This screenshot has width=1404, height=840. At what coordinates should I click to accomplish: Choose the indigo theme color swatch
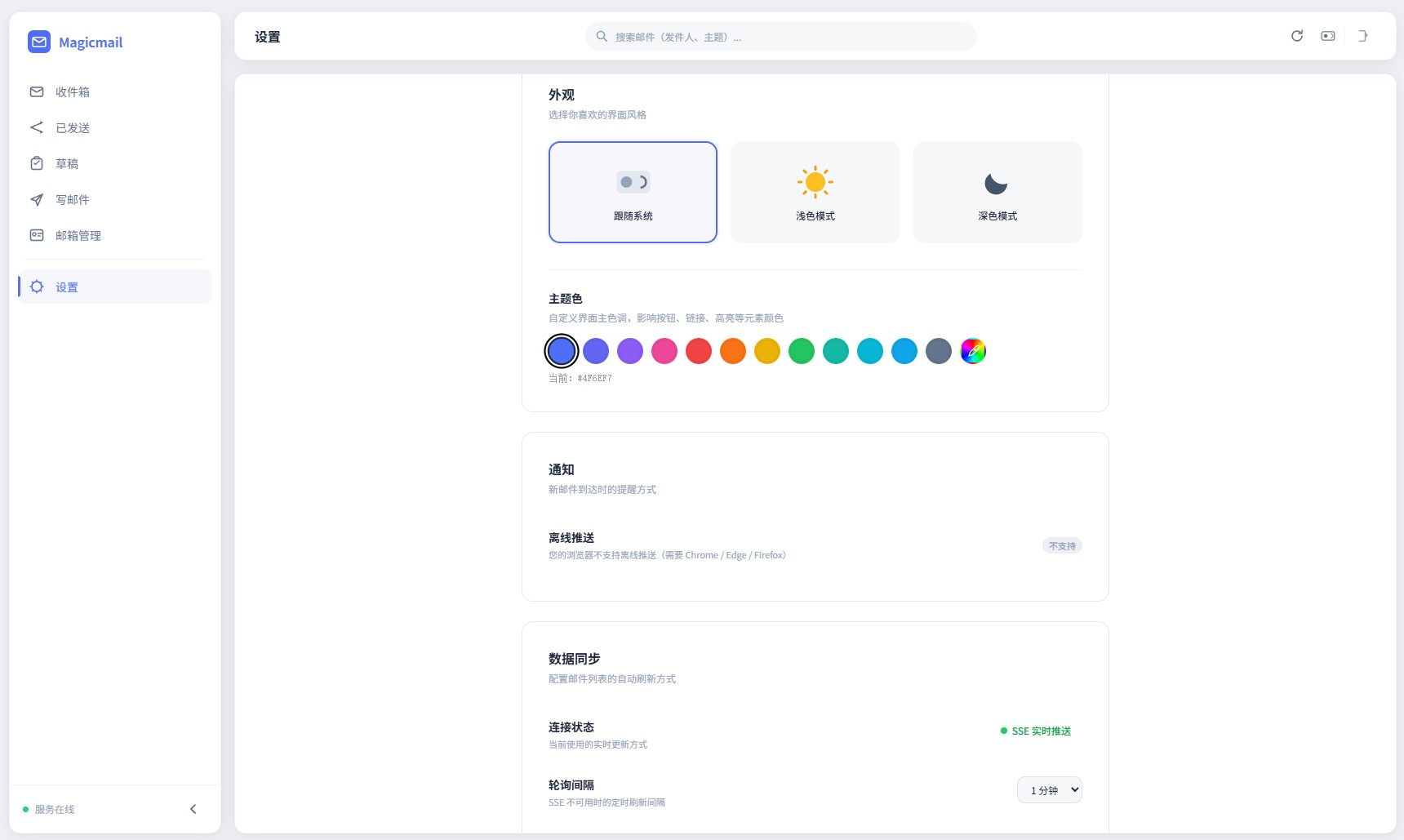point(596,351)
